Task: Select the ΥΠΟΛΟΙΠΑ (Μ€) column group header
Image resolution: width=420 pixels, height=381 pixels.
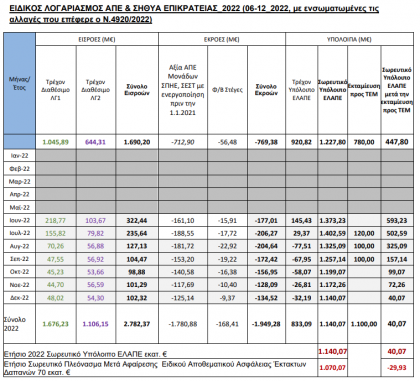Action: click(349, 39)
